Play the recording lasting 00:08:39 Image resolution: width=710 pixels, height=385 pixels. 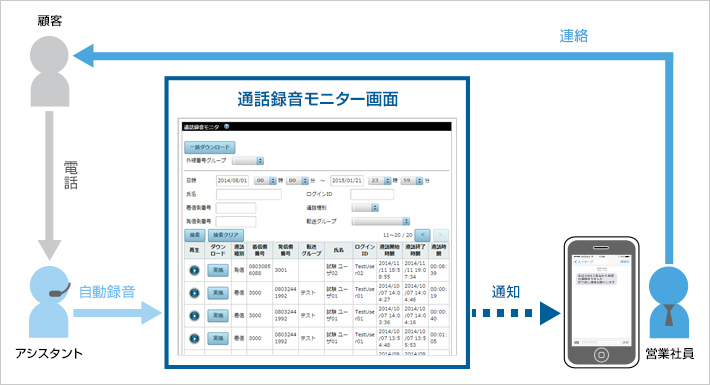(x=194, y=270)
